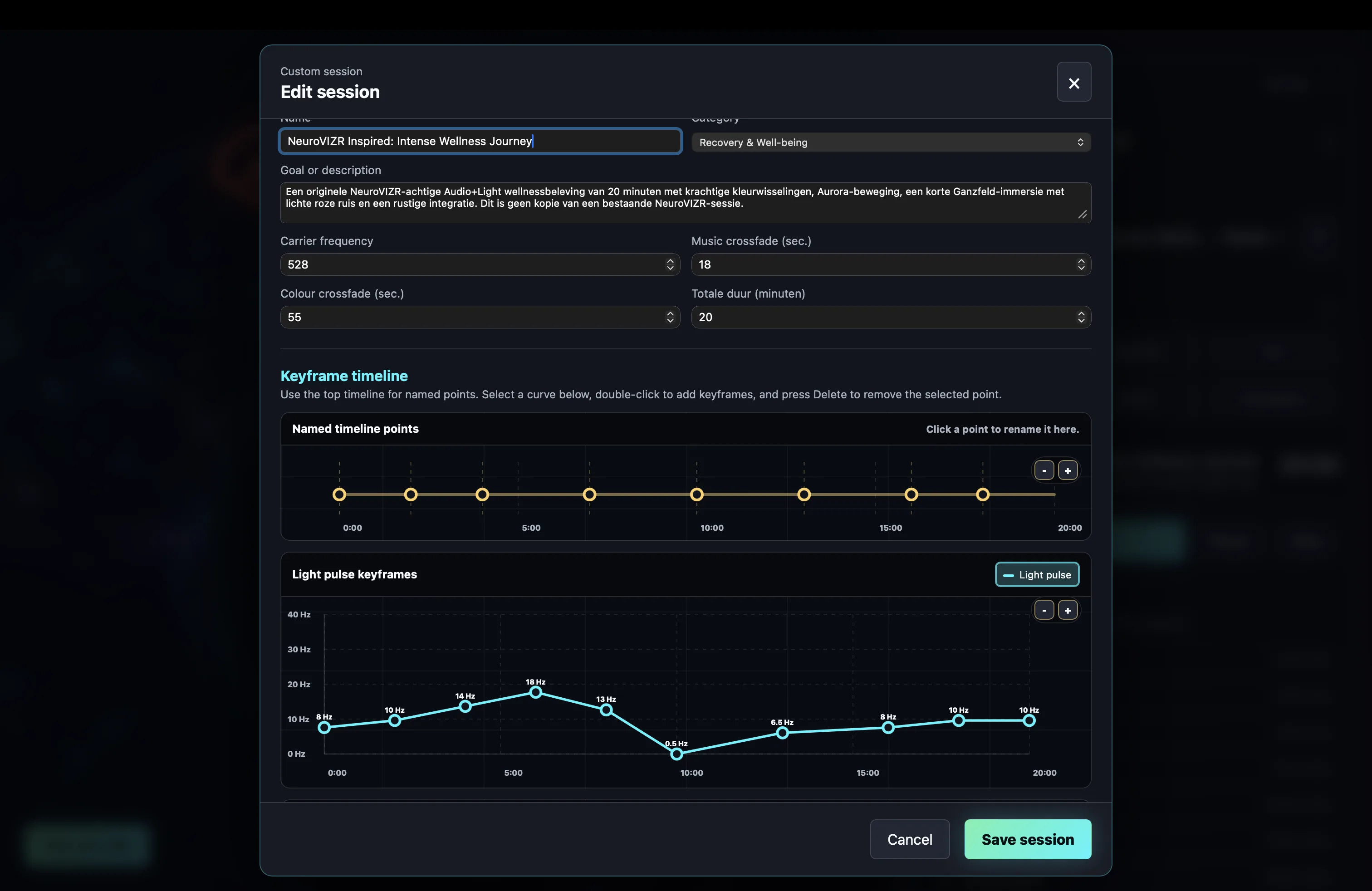Select the 18 Hz peak keyframe
This screenshot has width=1372, height=891.
coord(535,692)
